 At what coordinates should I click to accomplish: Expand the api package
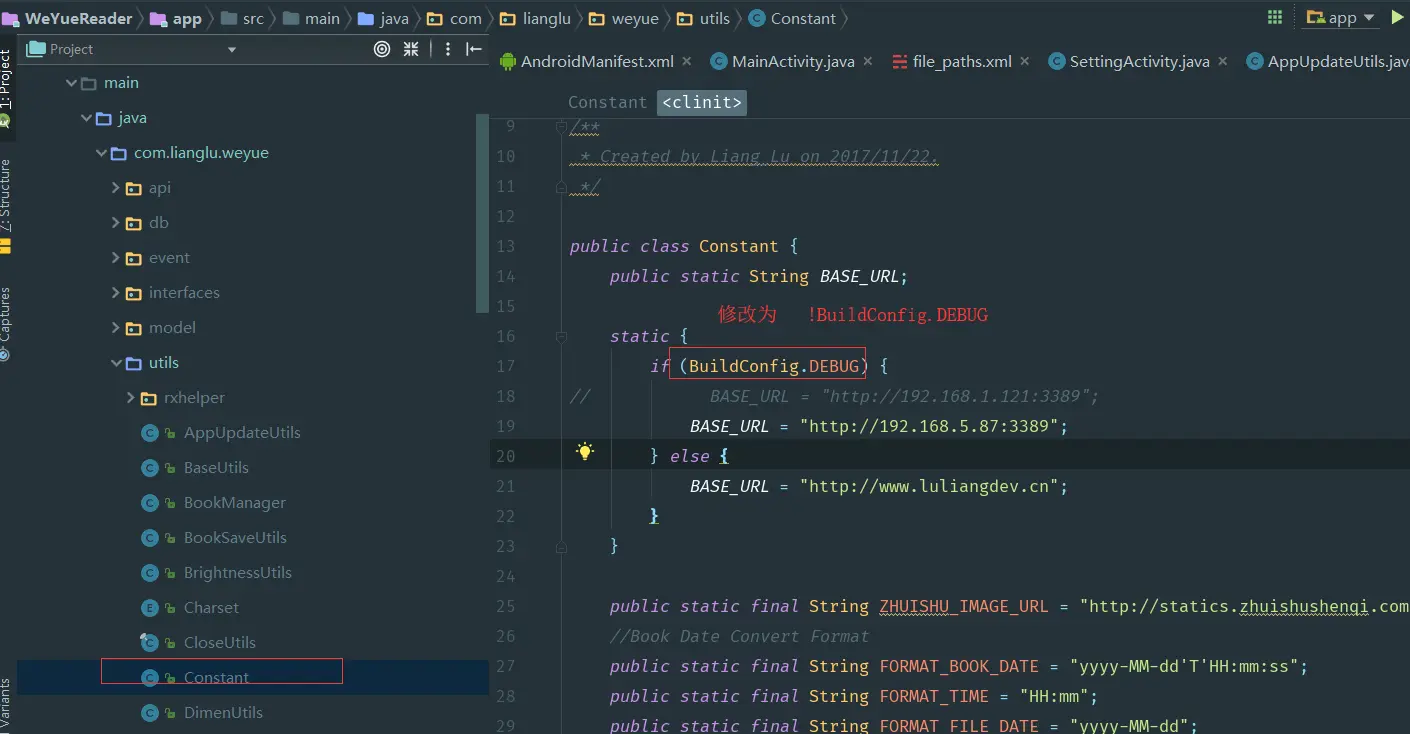(116, 188)
